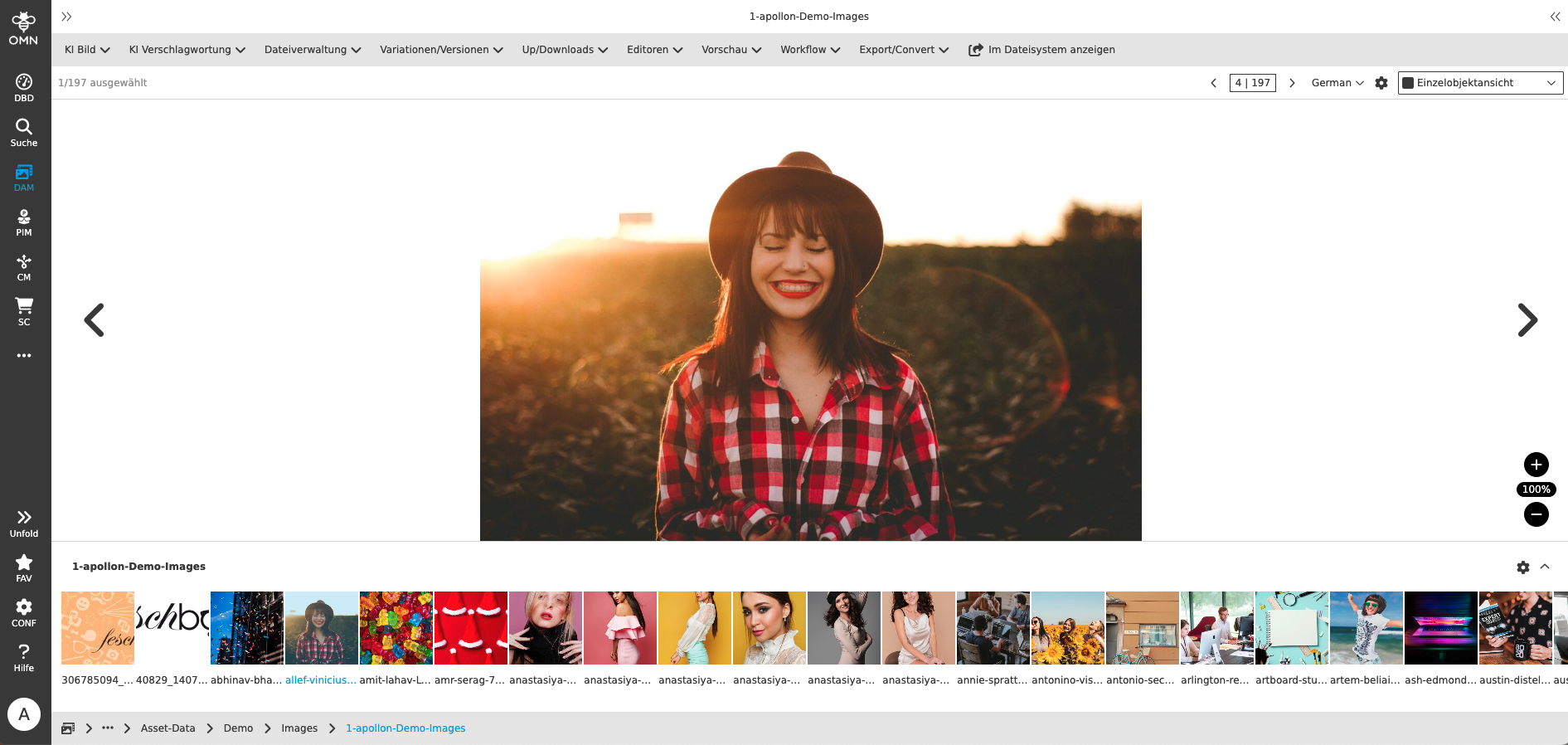
Task: Select the annie-spratt thumbnail
Action: 993,628
